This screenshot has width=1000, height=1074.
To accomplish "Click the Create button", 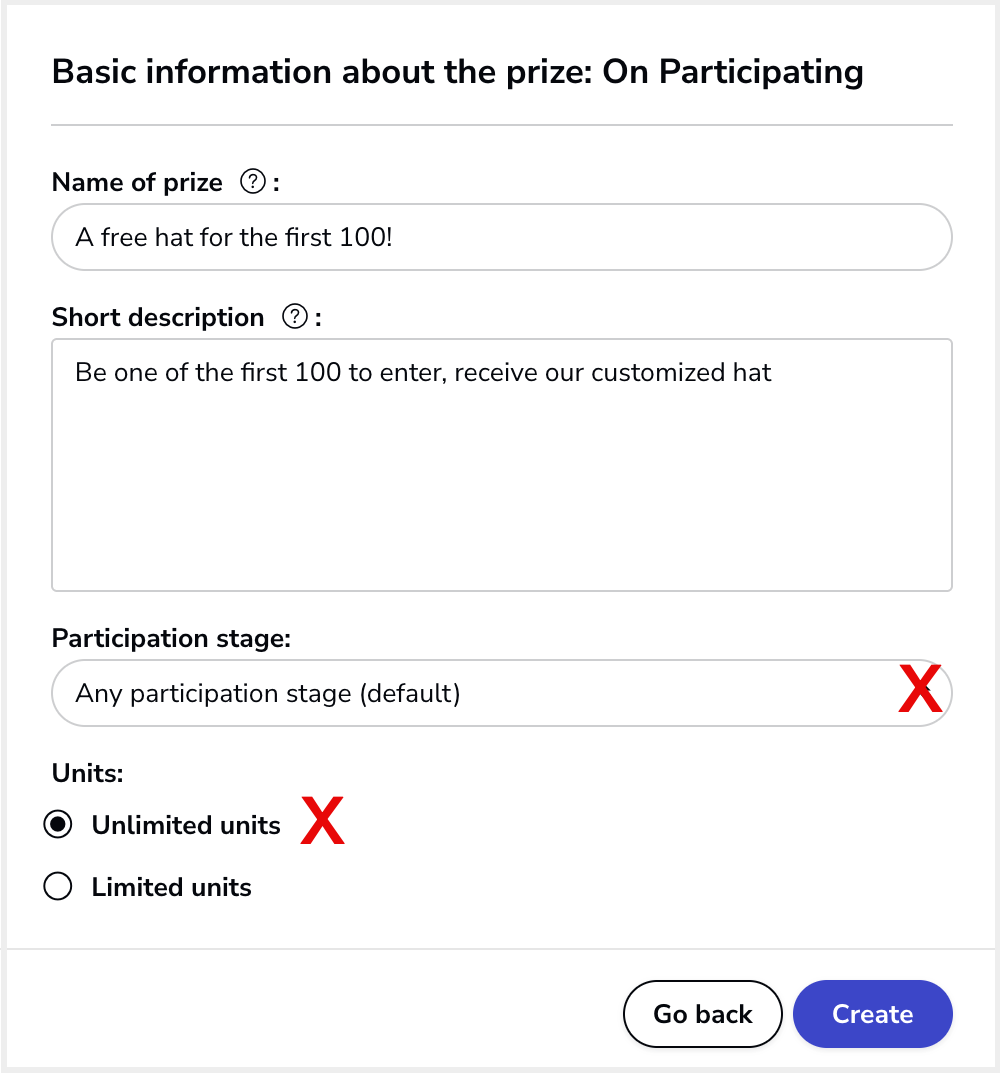I will tap(873, 1014).
